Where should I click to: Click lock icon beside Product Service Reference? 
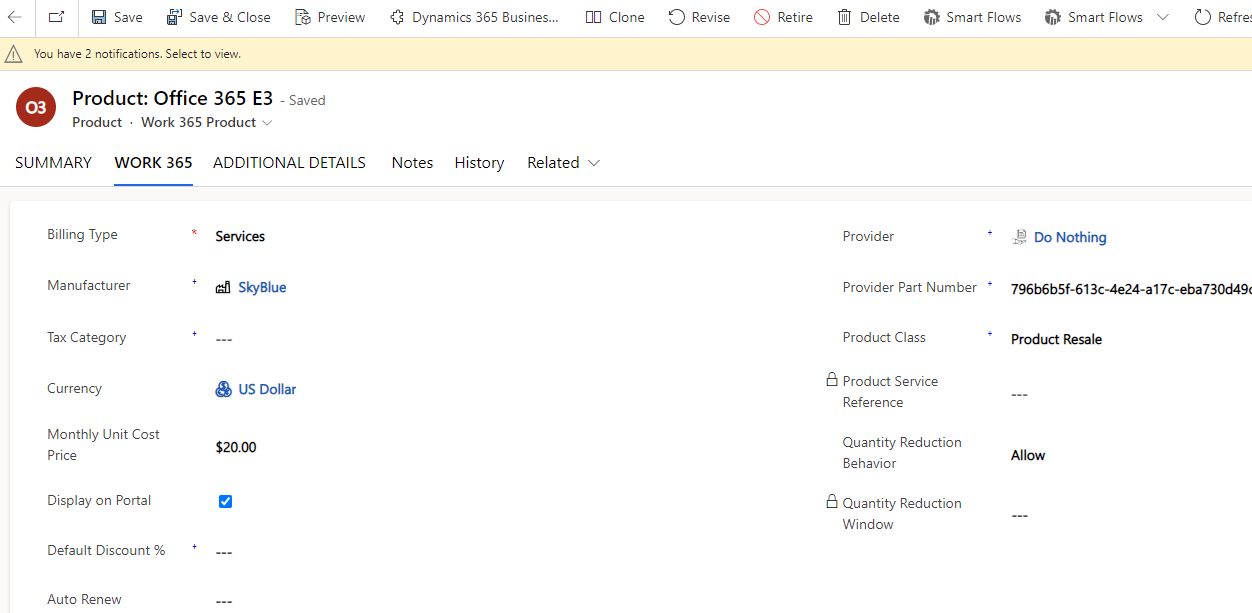(x=831, y=380)
